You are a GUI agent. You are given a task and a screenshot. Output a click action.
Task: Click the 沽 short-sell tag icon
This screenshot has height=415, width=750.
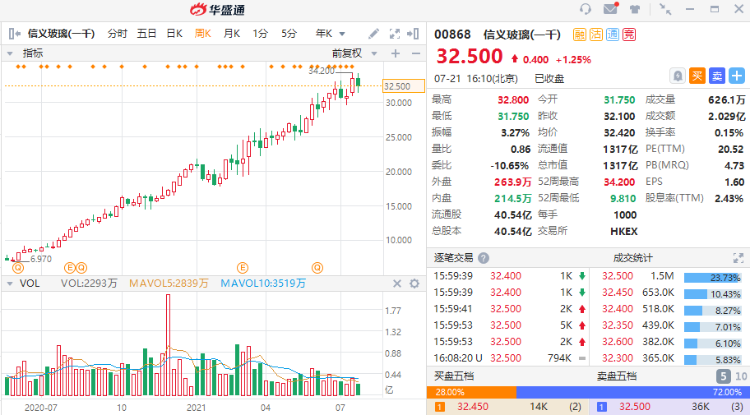click(x=596, y=34)
